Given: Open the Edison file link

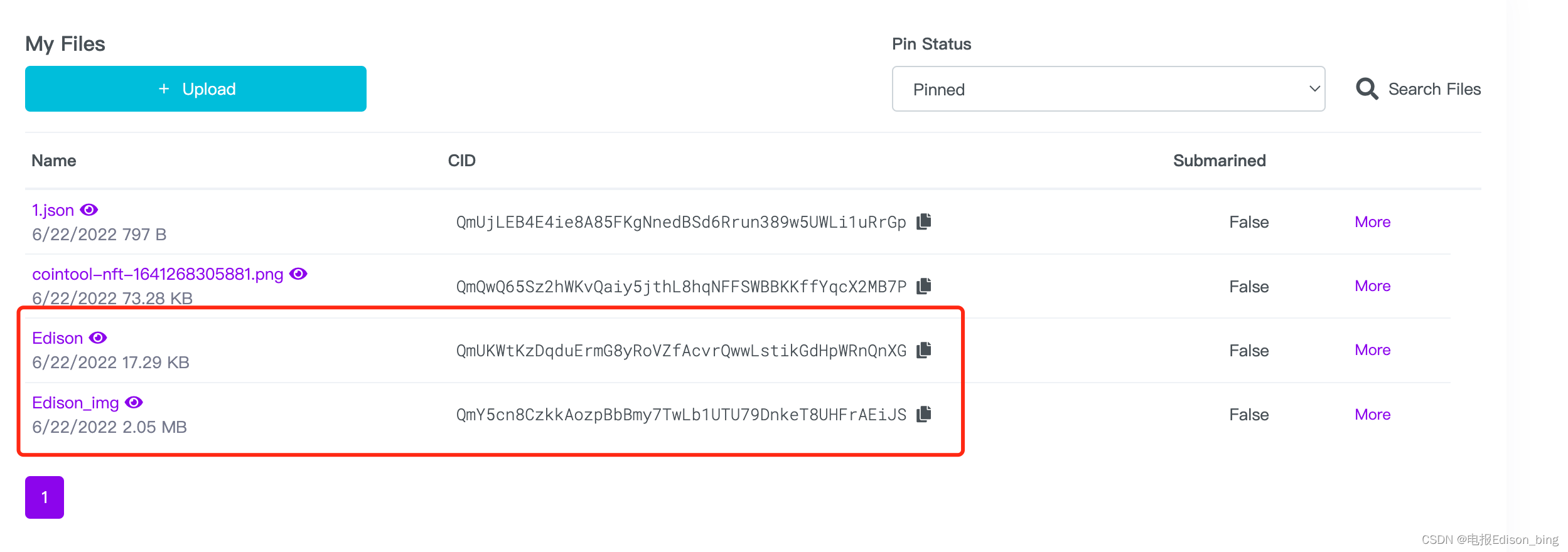Looking at the screenshot, I should 57,338.
